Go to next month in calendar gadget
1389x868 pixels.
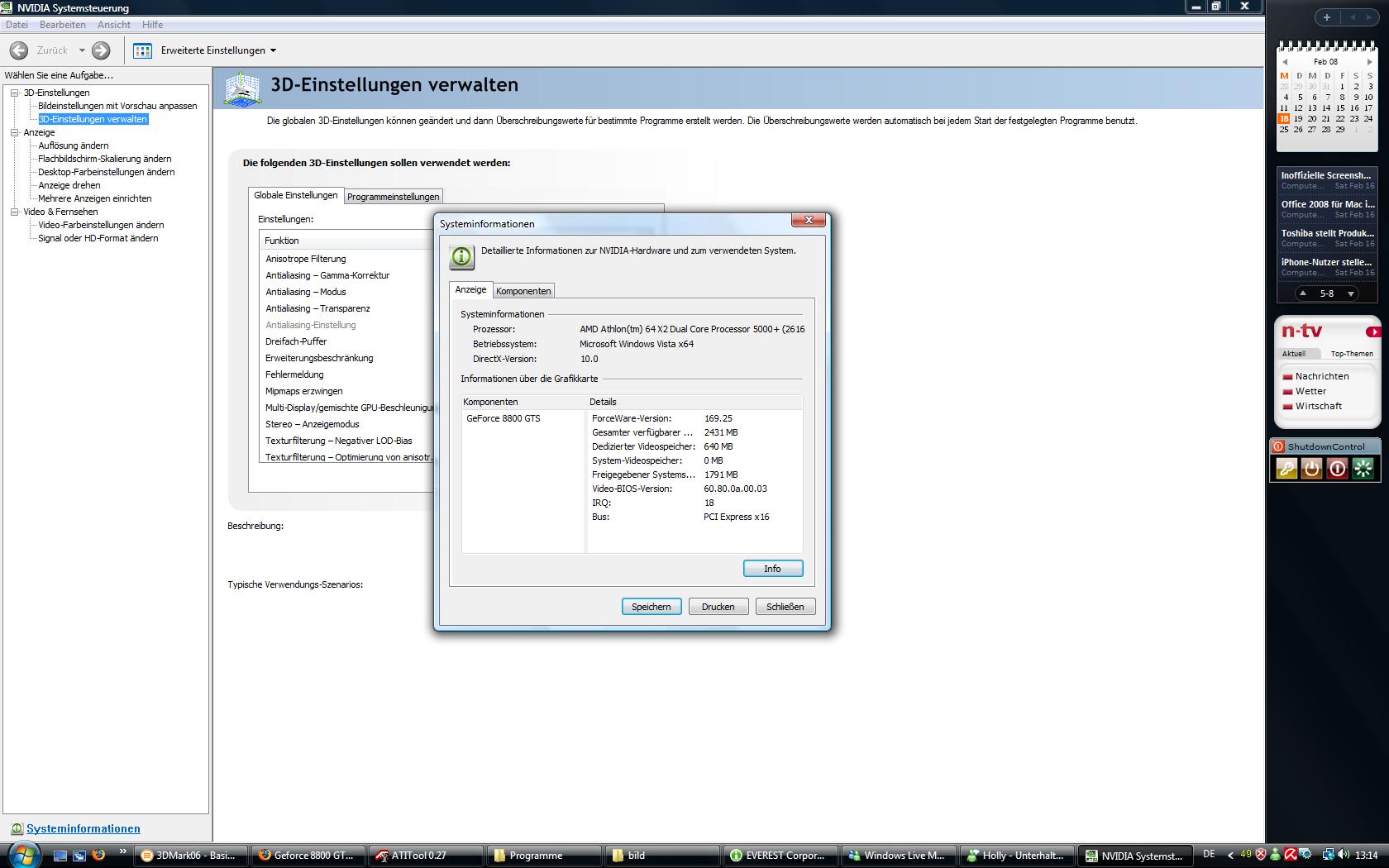[x=1370, y=62]
